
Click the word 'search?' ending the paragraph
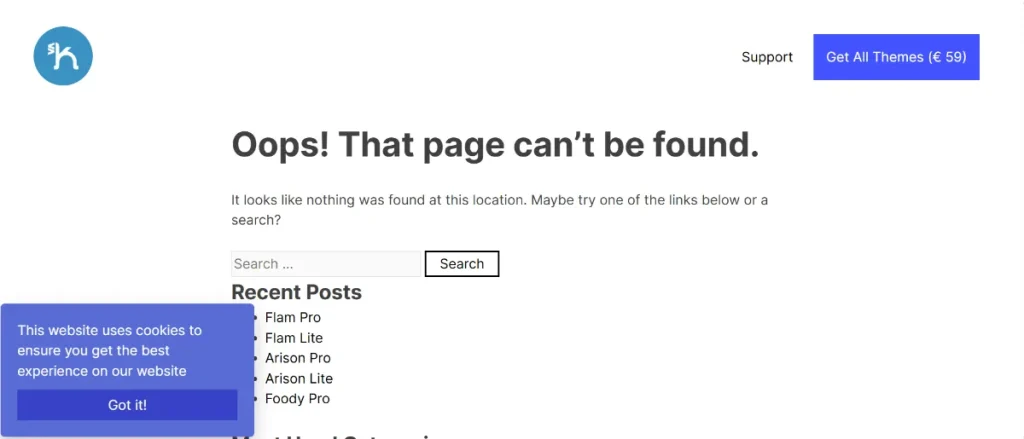click(x=256, y=220)
